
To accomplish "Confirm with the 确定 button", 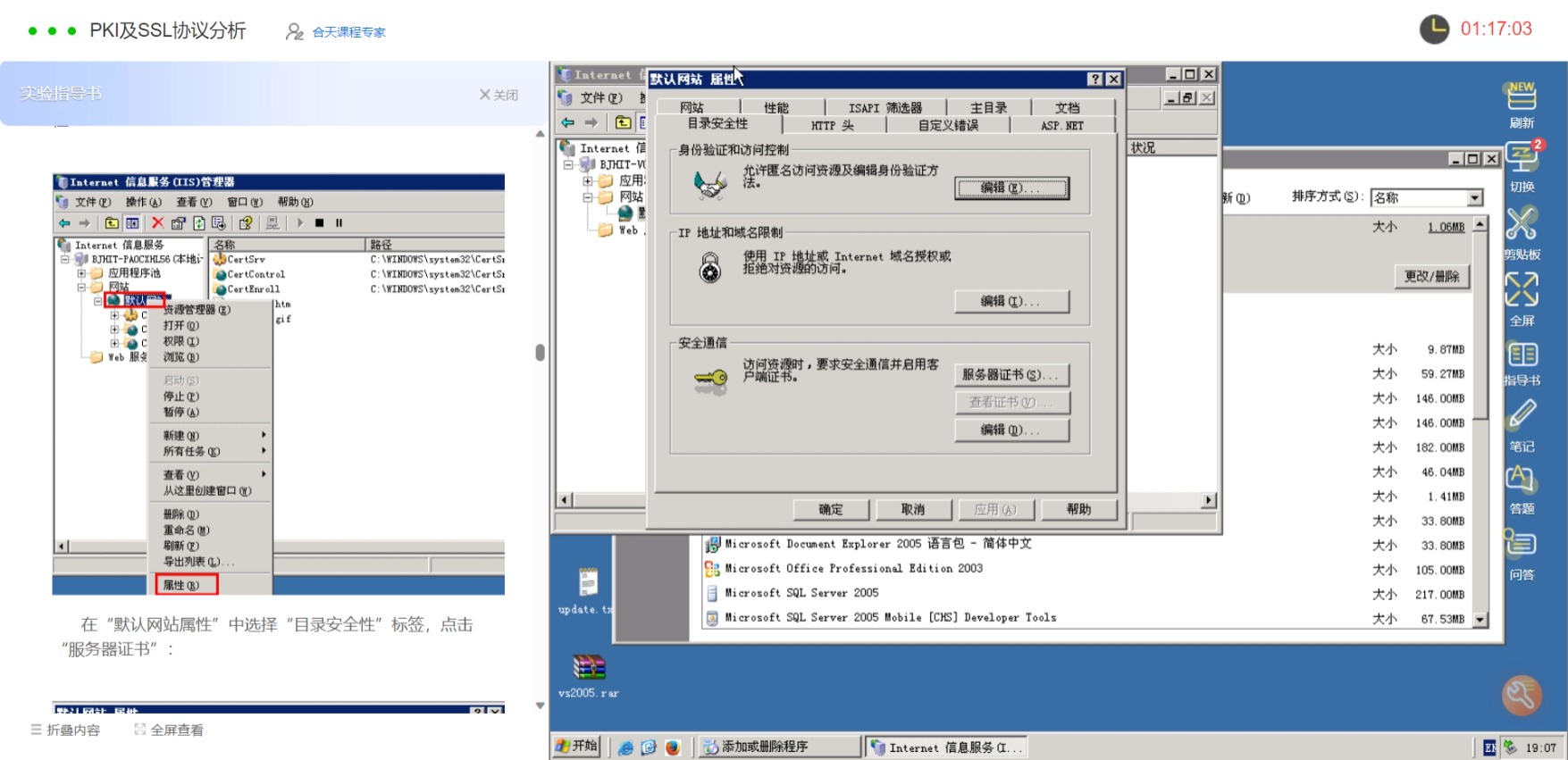I will point(831,509).
